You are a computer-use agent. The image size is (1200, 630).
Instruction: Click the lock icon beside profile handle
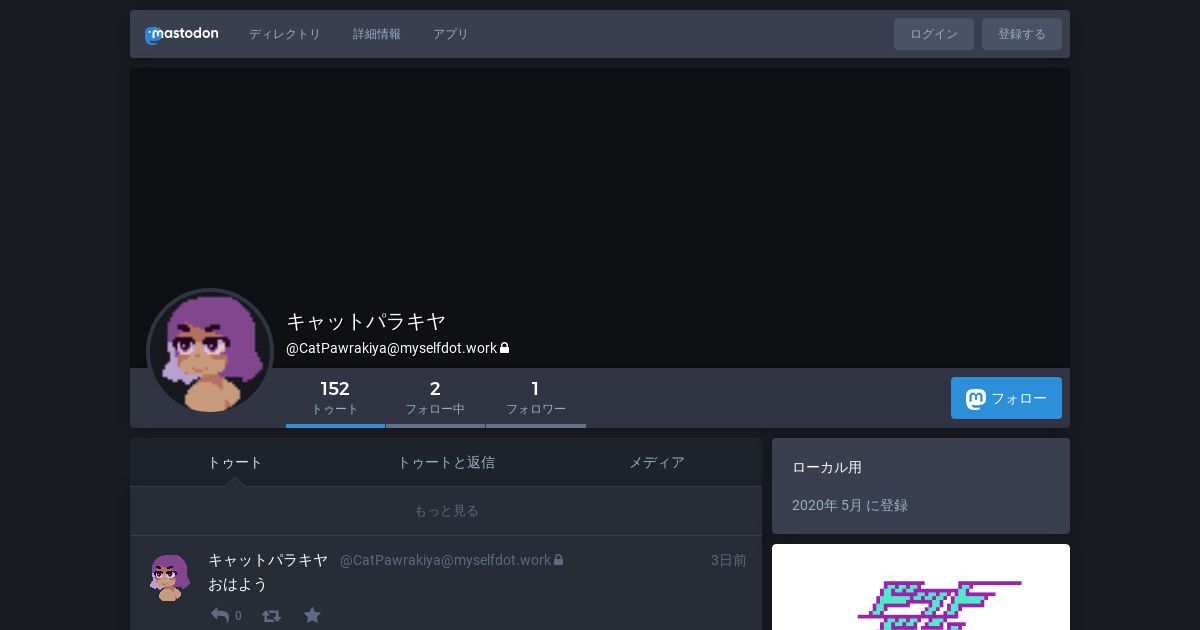coord(505,348)
